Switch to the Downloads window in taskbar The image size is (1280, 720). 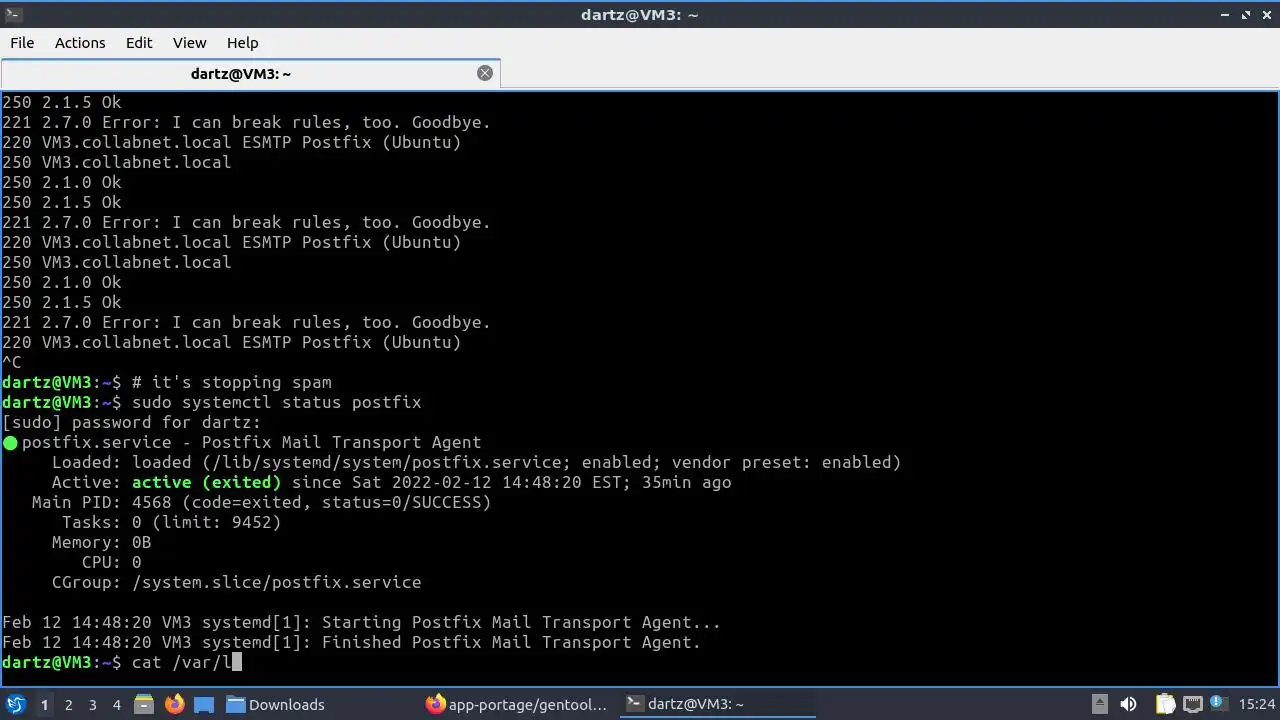[276, 705]
